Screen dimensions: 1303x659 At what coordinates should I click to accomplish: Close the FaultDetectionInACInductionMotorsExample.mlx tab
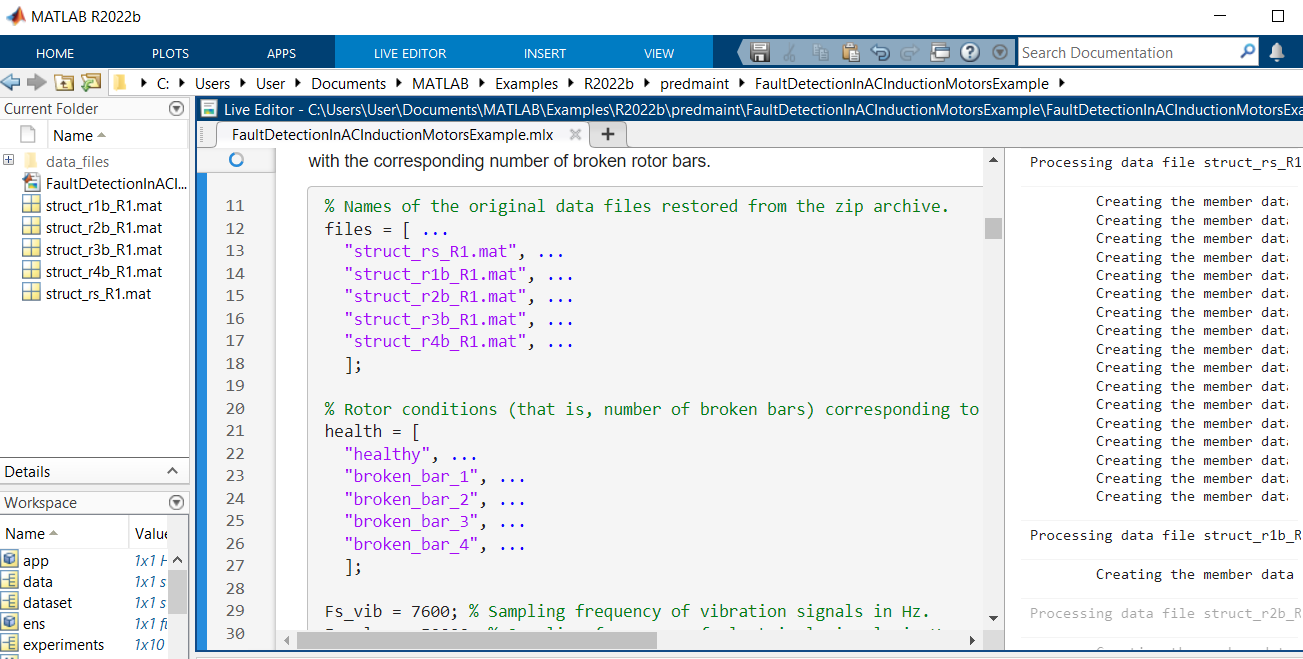(575, 134)
